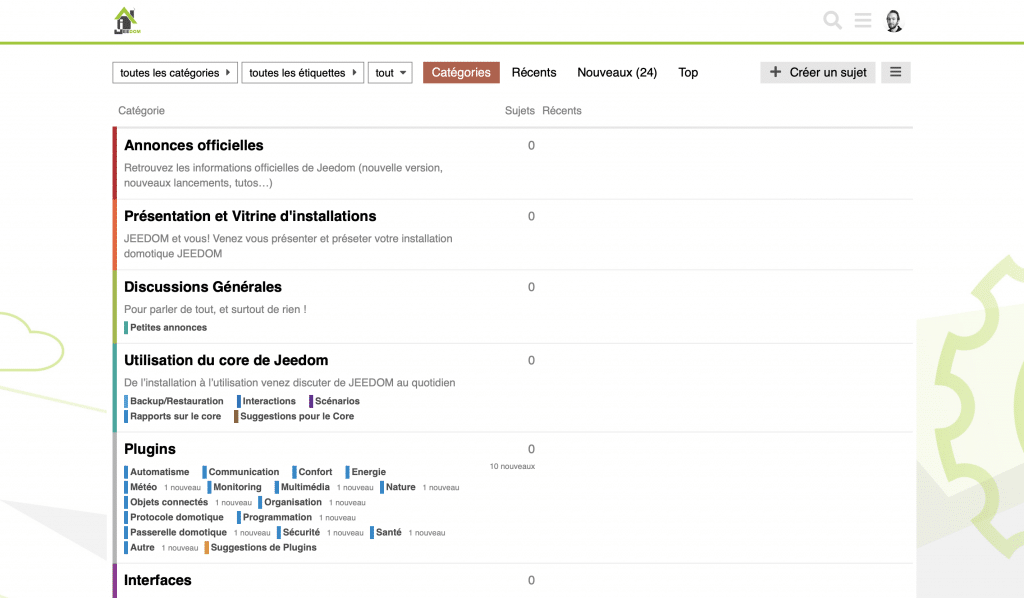Click '1 nouveau' next to Météo
This screenshot has width=1024, height=598.
tap(182, 488)
